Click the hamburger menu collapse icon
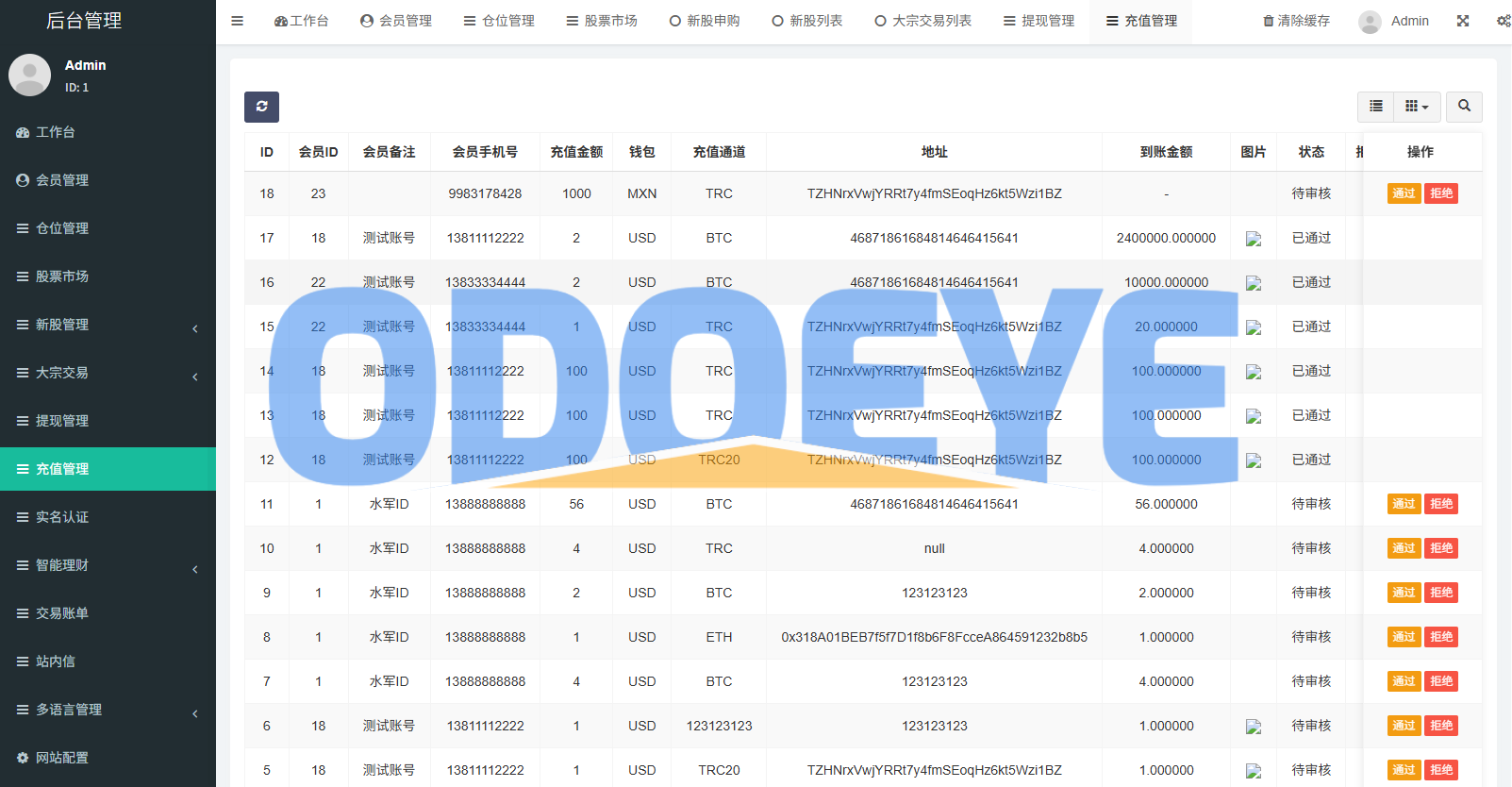Viewport: 1512px width, 787px height. 238,21
